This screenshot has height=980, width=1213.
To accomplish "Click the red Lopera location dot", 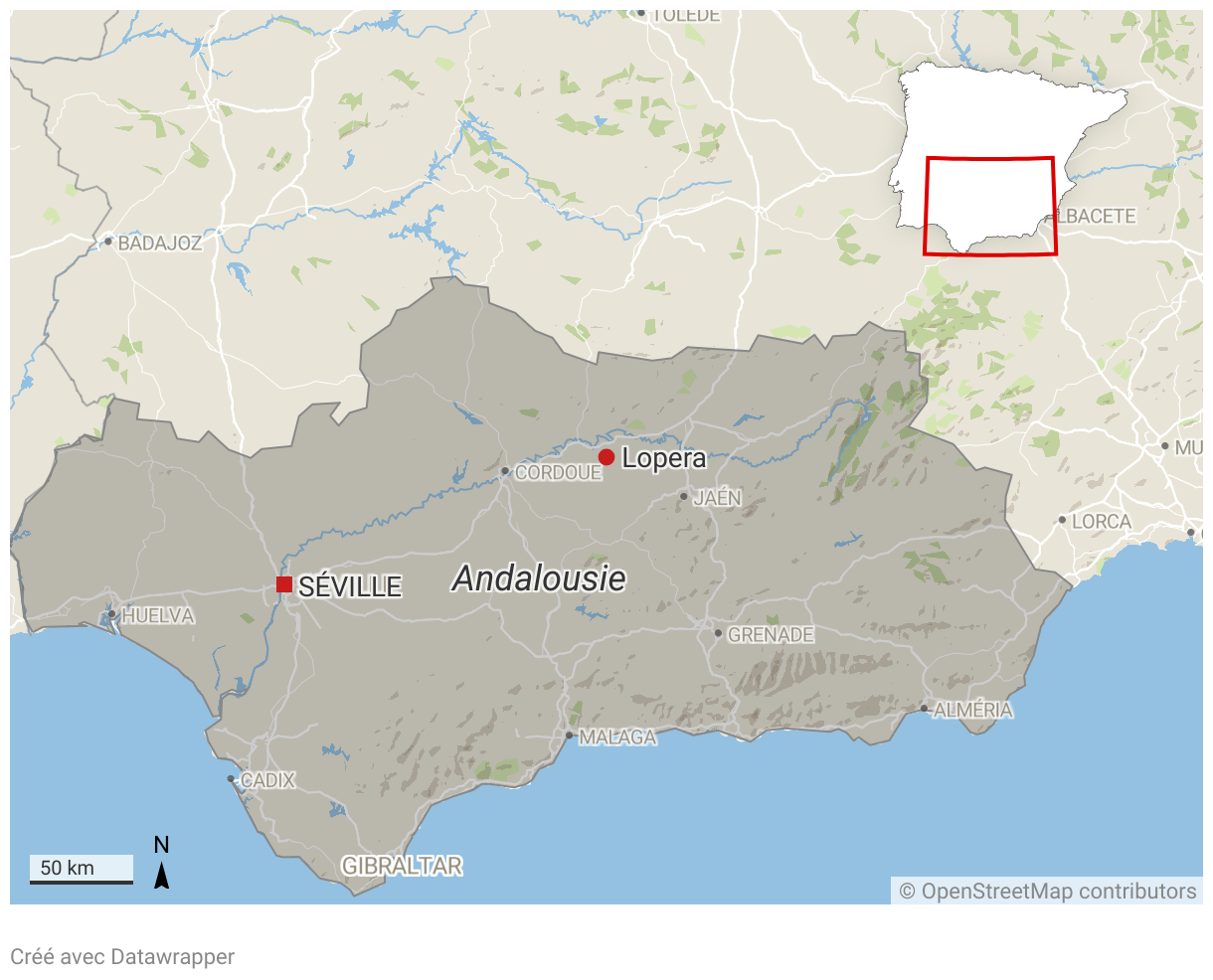I will [x=606, y=457].
